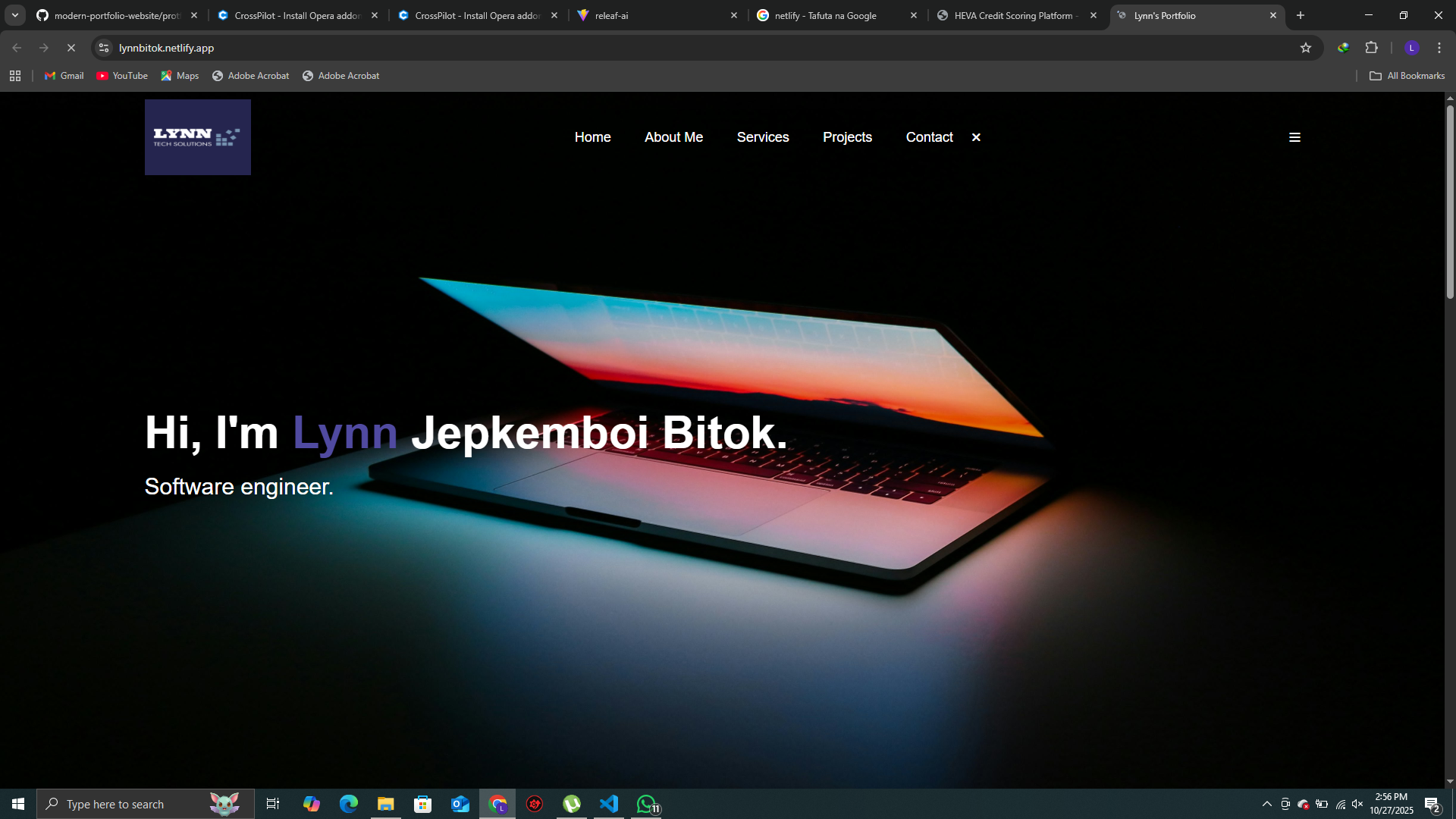Viewport: 1456px width, 819px height.
Task: Open the Extensions puzzle icon
Action: point(1371,48)
